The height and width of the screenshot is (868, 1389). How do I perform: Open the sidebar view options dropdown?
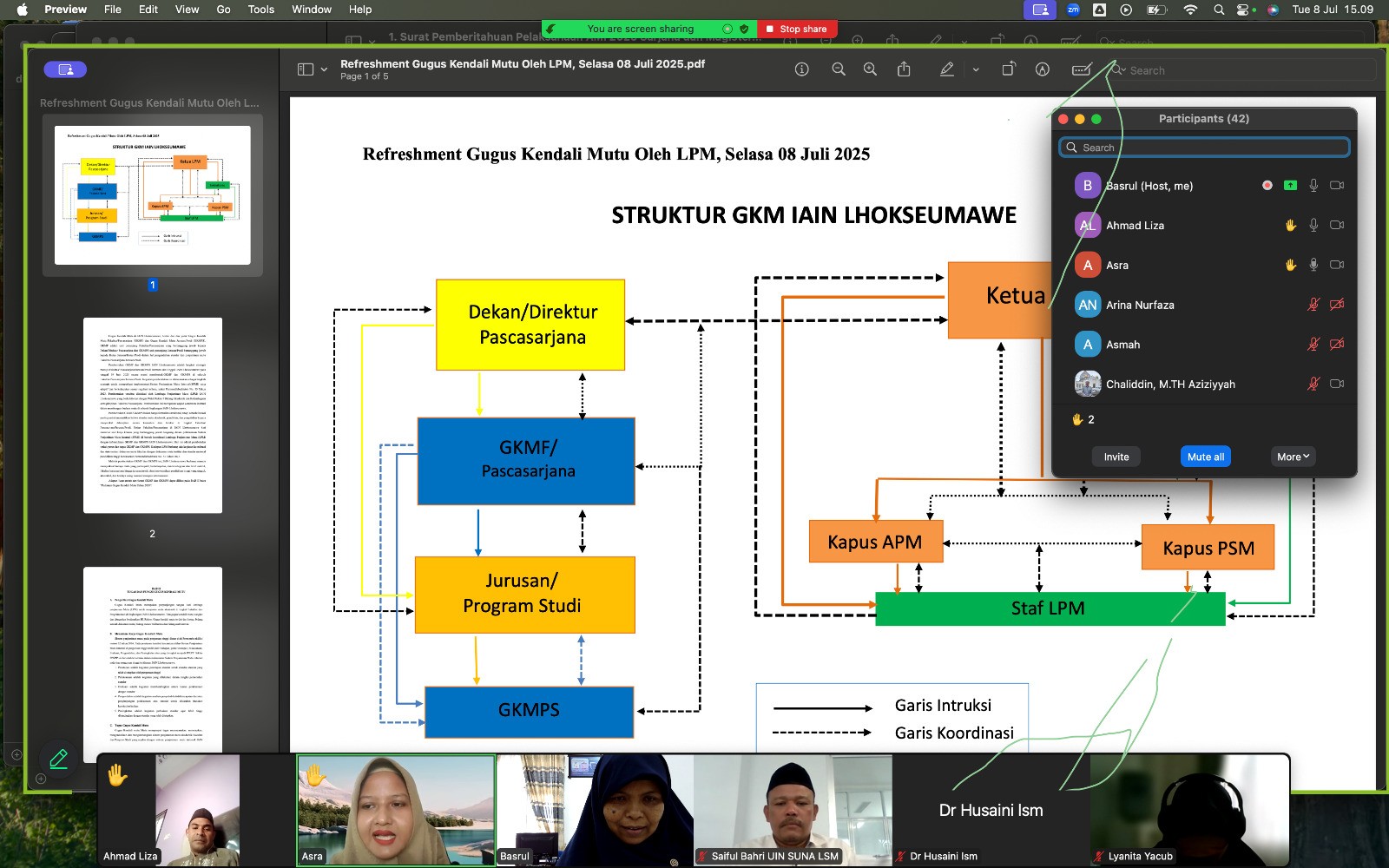[312, 69]
